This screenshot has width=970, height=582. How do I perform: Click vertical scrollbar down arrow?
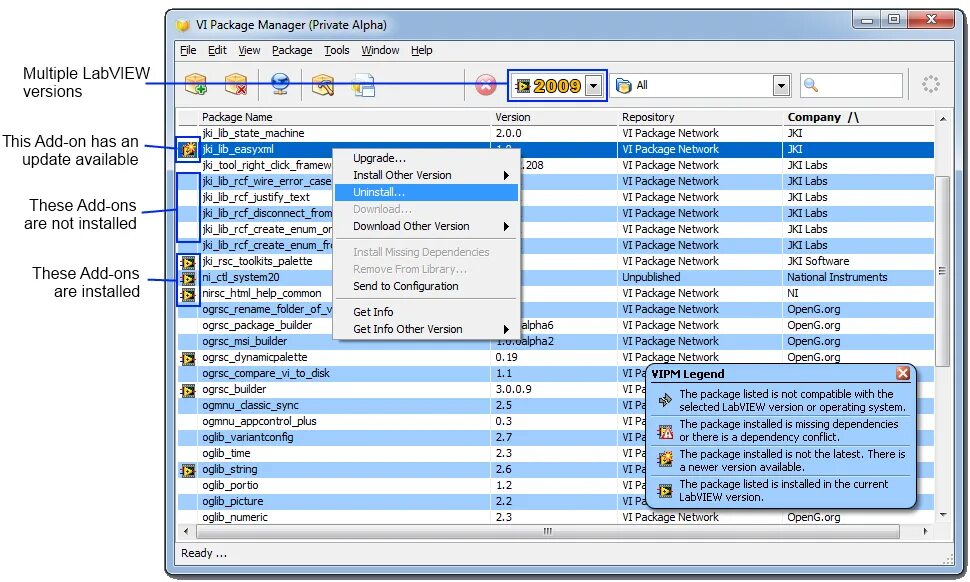(x=942, y=515)
